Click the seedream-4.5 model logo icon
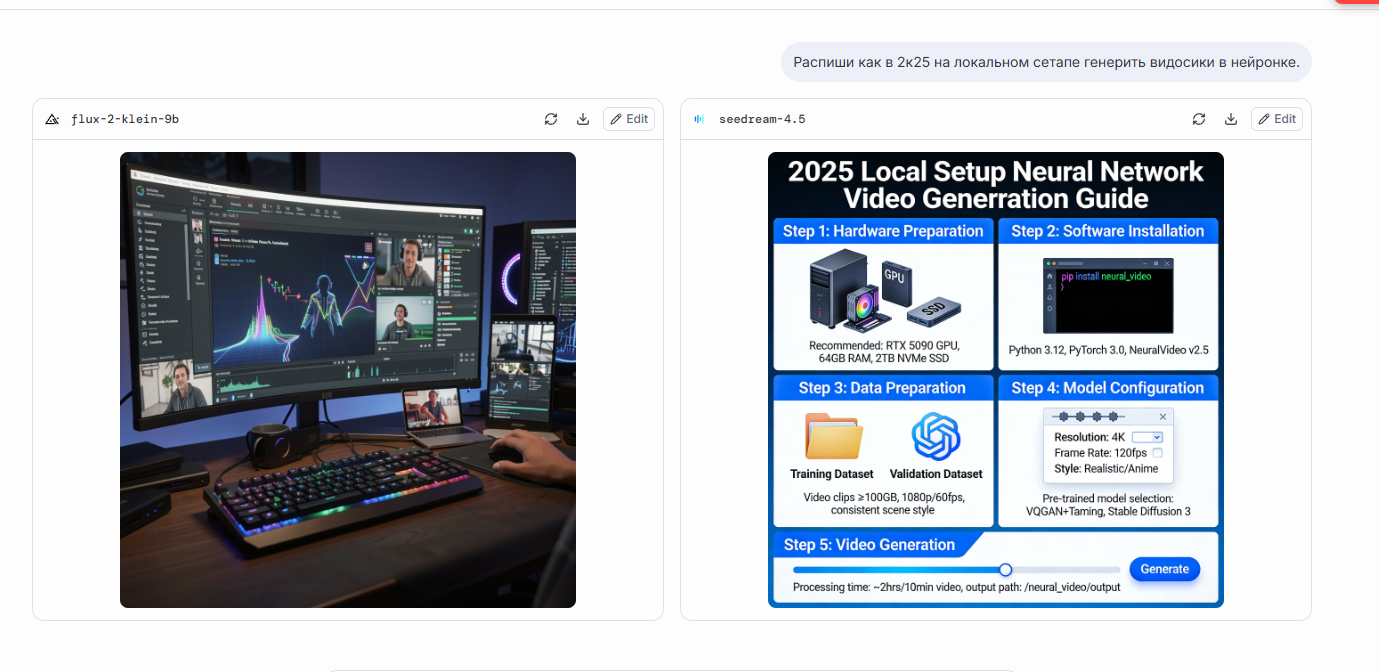The image size is (1379, 672). click(x=699, y=119)
